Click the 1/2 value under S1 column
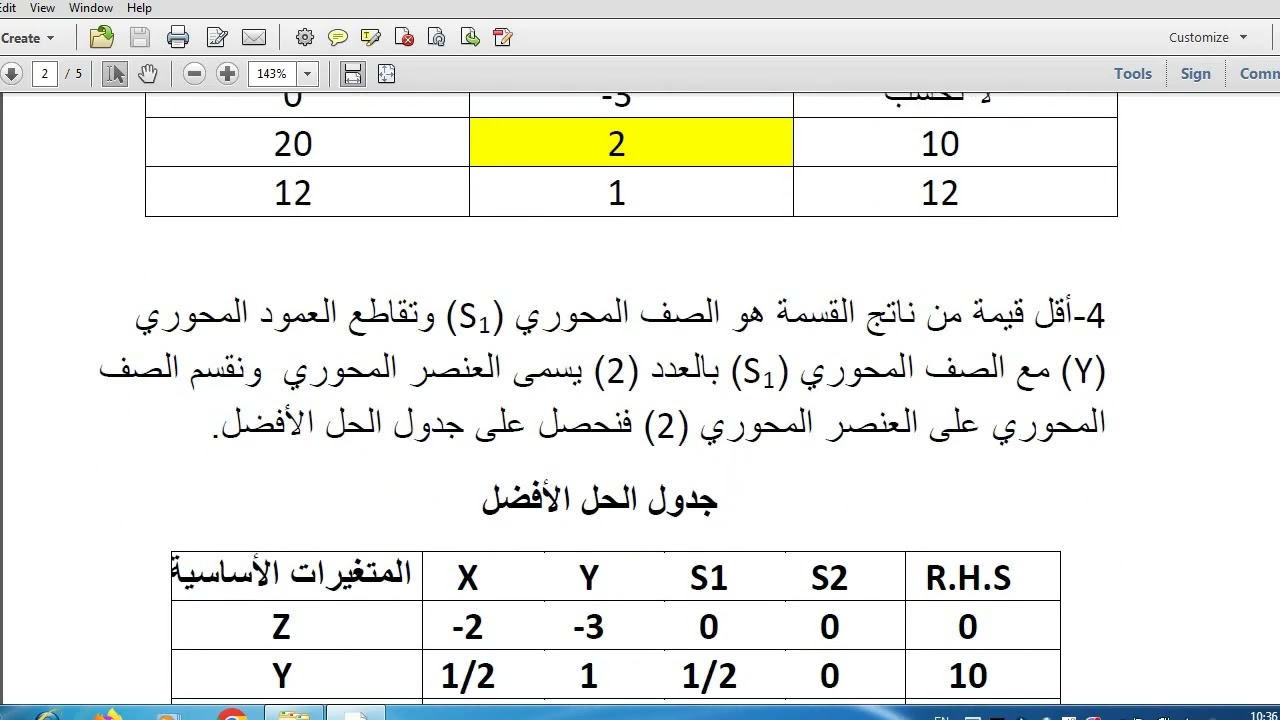The width and height of the screenshot is (1280, 720). [x=709, y=675]
